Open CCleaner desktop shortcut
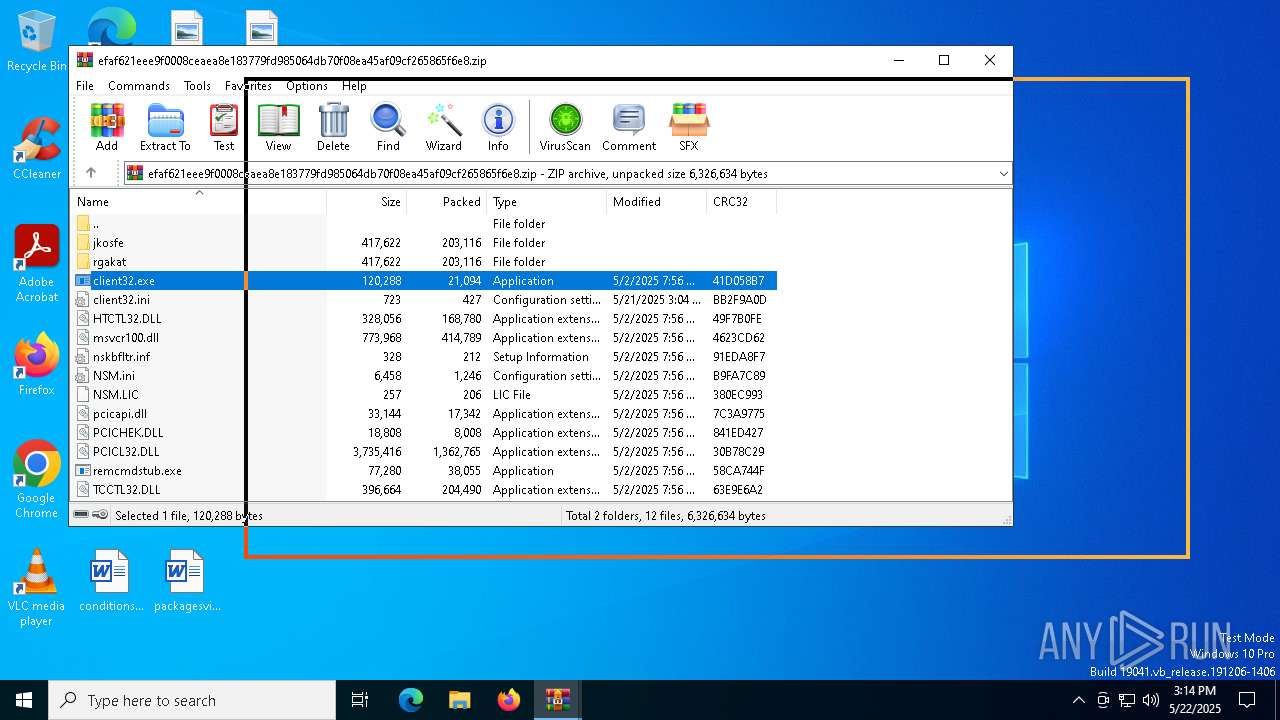This screenshot has width=1280, height=720. [x=37, y=149]
